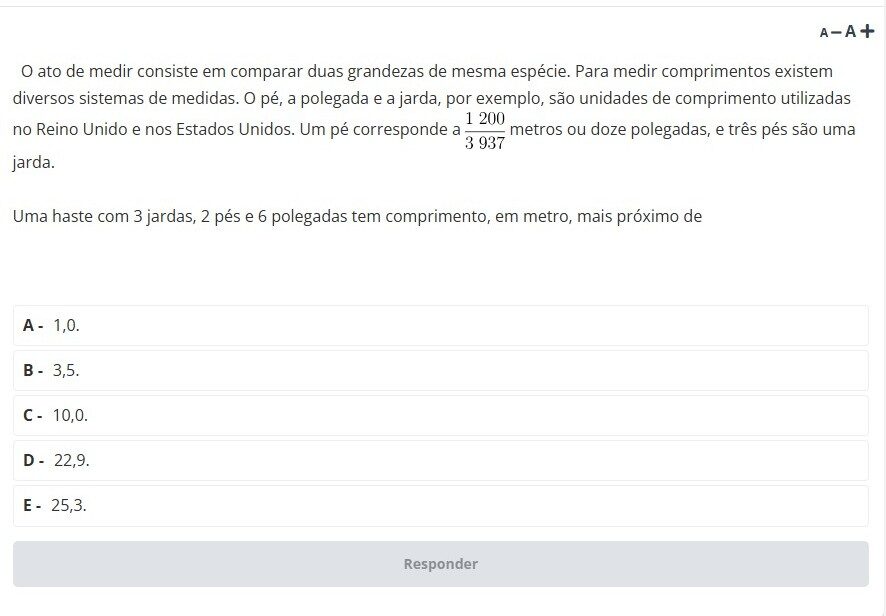Pick answer option C, 10,0
Screen dimensions: 886x616
(x=440, y=415)
